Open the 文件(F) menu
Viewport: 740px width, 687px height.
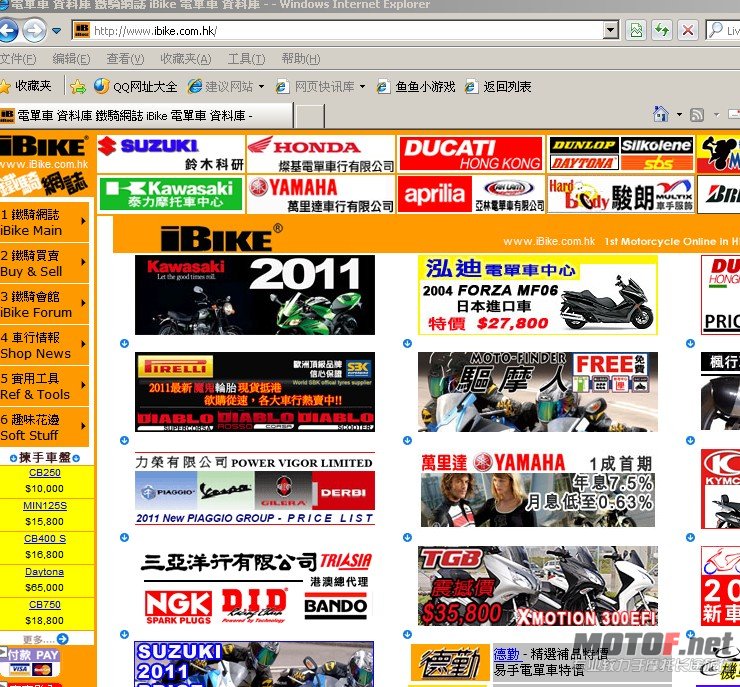click(x=18, y=59)
